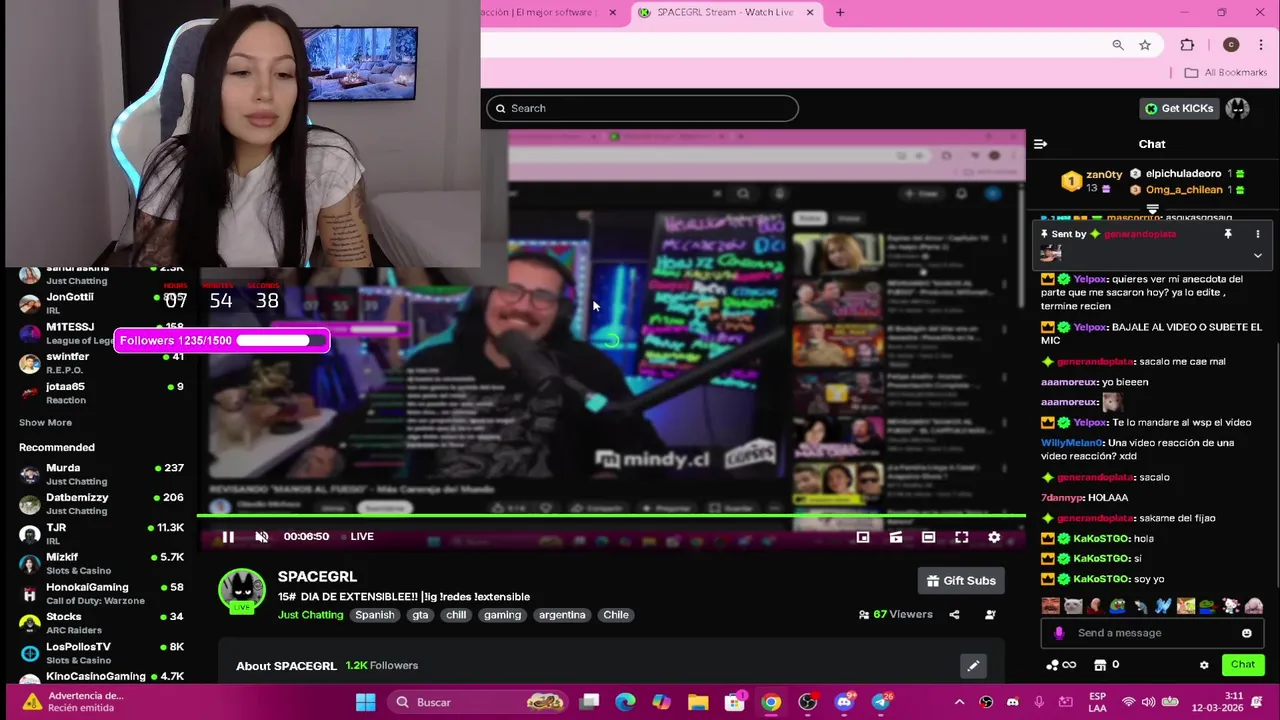
Task: Open Chrome three-dot menu
Action: pos(1260,45)
